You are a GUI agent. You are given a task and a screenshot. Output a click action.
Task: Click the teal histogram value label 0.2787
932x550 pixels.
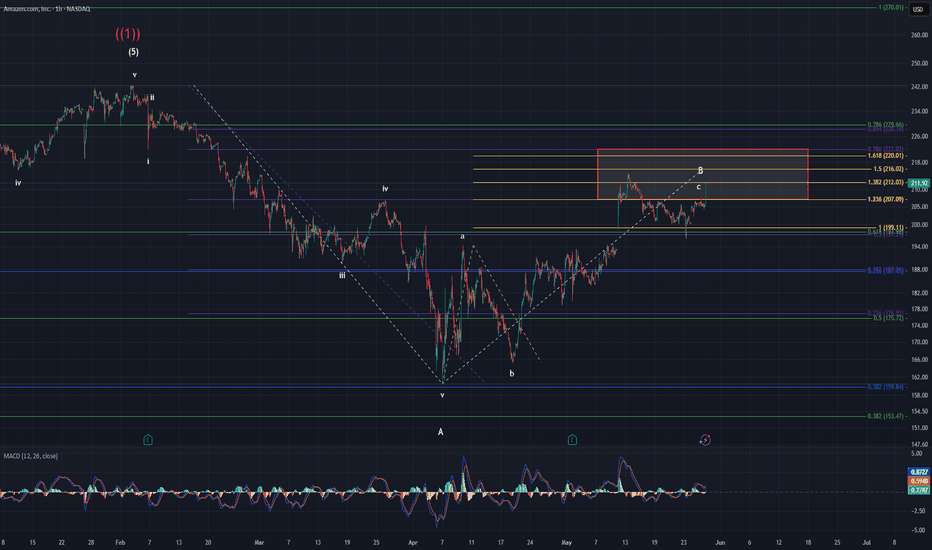click(919, 490)
